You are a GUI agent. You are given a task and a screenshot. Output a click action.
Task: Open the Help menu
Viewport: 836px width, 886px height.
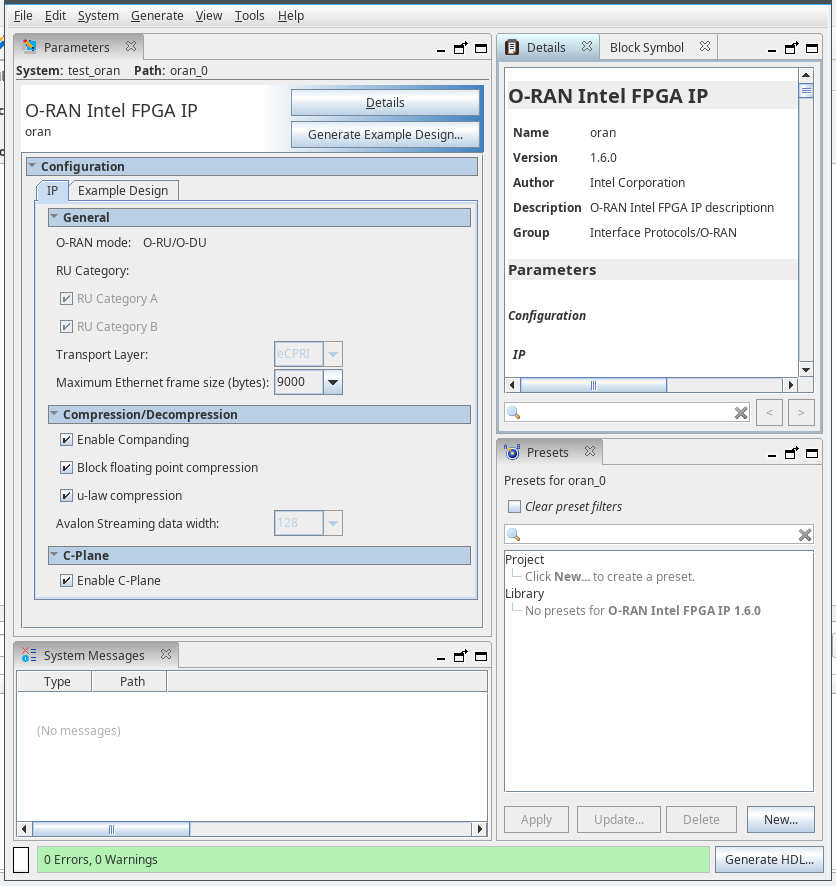coord(291,16)
